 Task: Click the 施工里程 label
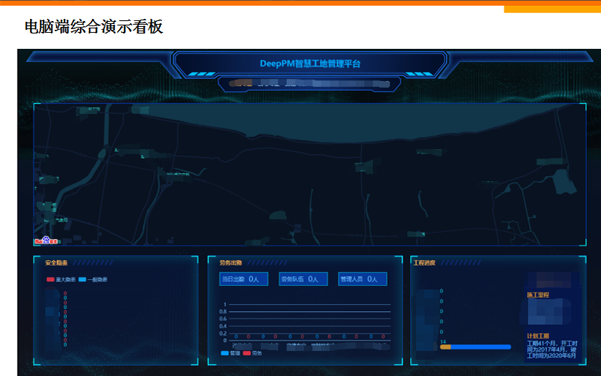[538, 295]
